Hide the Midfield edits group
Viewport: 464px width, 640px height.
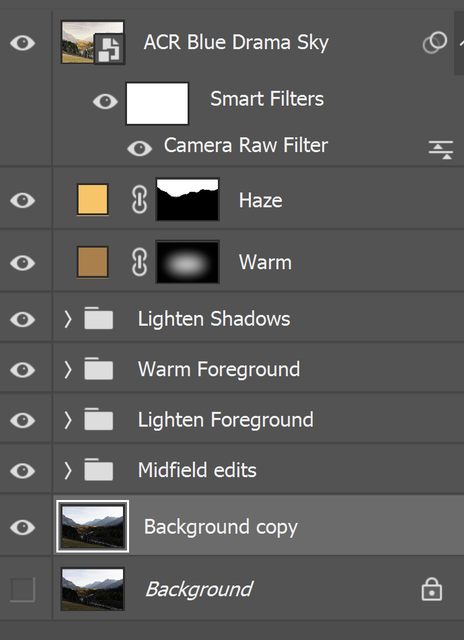click(x=22, y=471)
